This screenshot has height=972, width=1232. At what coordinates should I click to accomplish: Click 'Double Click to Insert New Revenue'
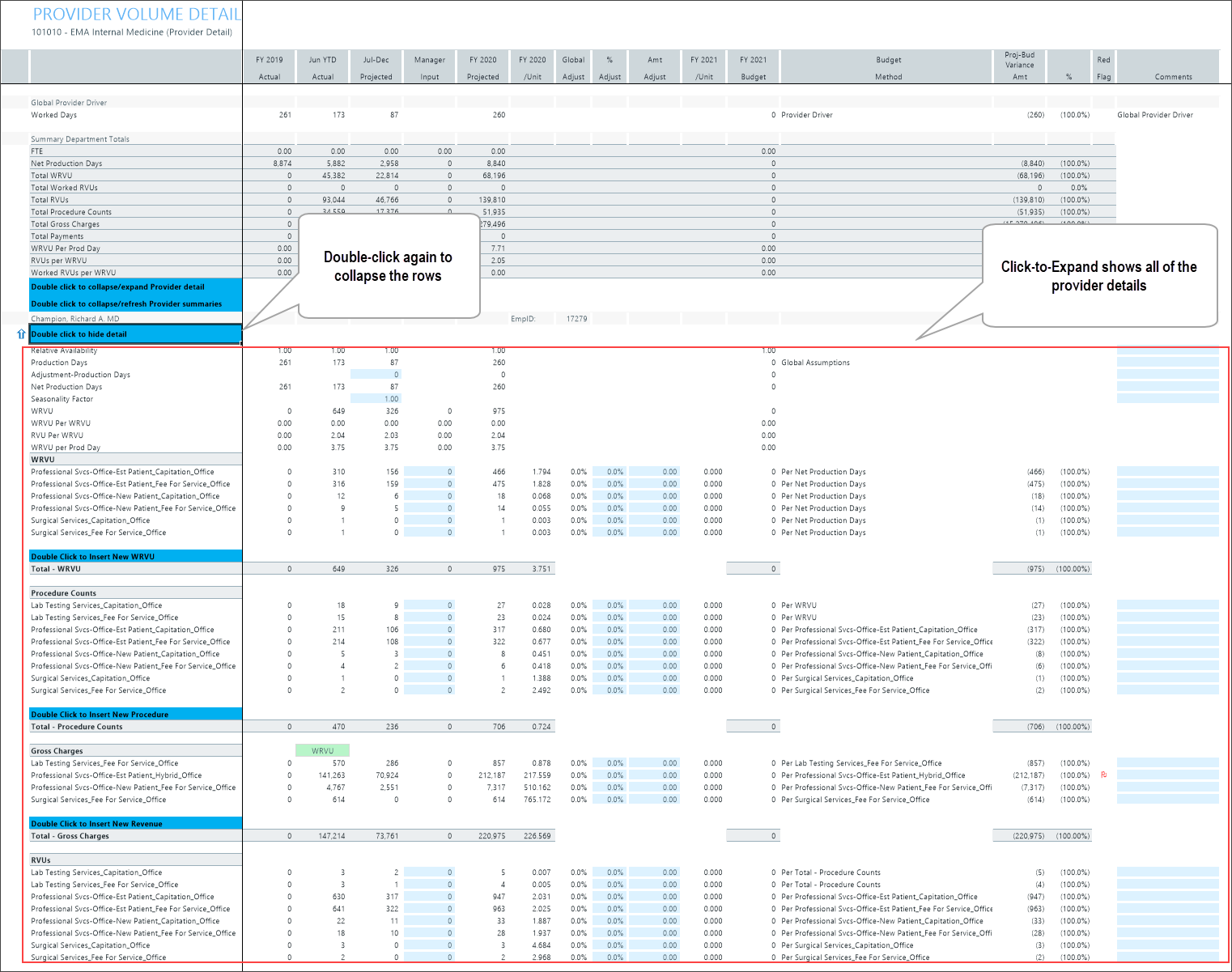135,824
